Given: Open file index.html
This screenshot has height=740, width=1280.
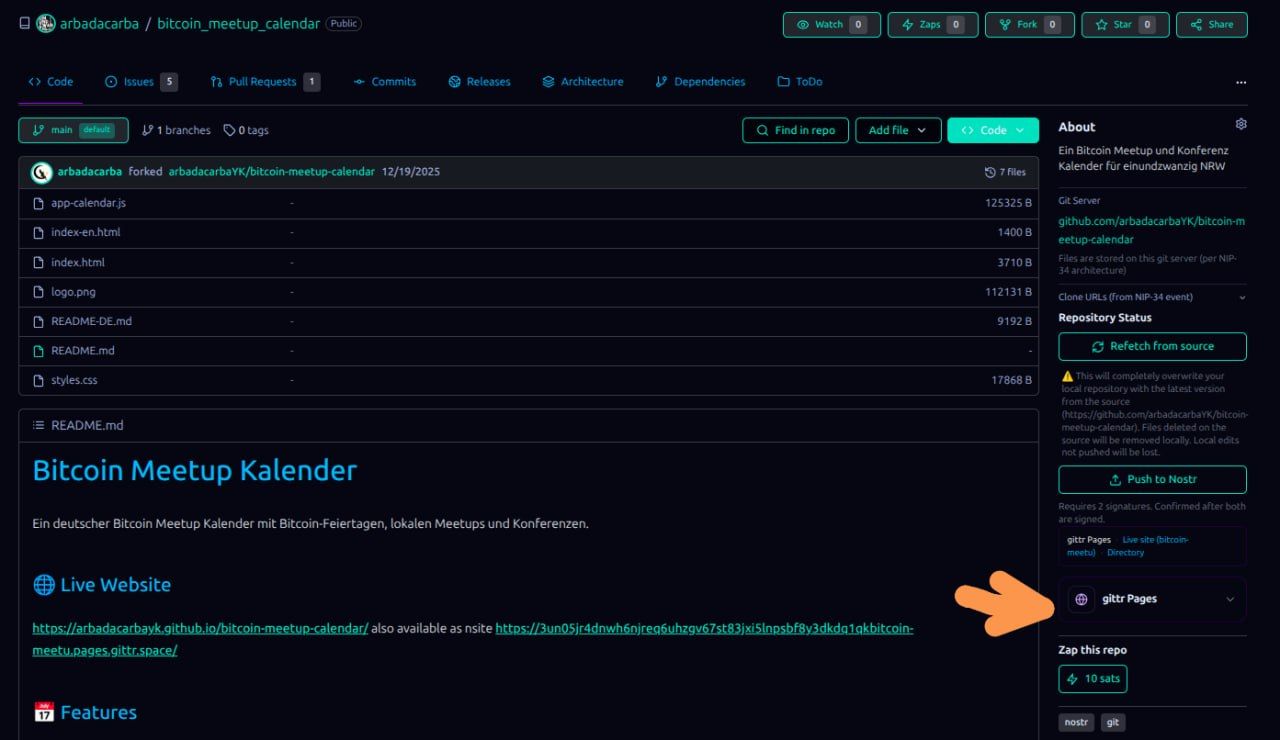Looking at the screenshot, I should pyautogui.click(x=78, y=263).
